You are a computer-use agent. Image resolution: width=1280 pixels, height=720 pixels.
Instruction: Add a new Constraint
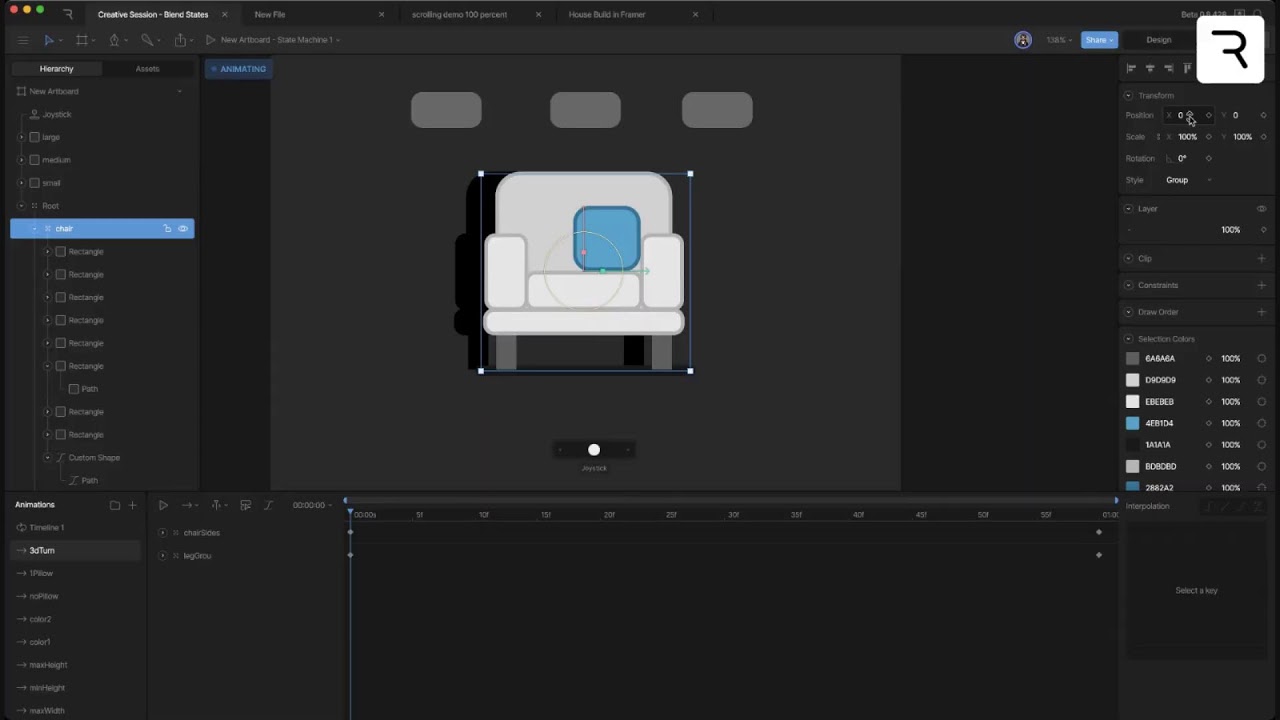pos(1261,285)
